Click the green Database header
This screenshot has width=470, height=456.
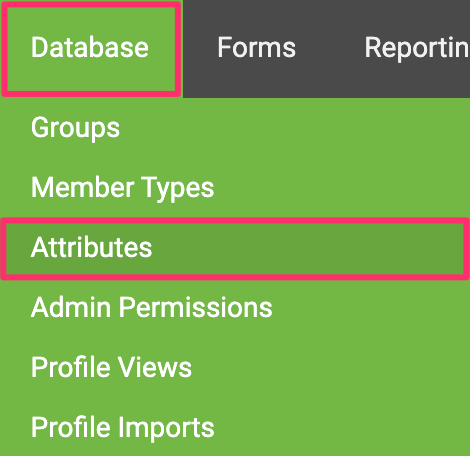(x=90, y=48)
